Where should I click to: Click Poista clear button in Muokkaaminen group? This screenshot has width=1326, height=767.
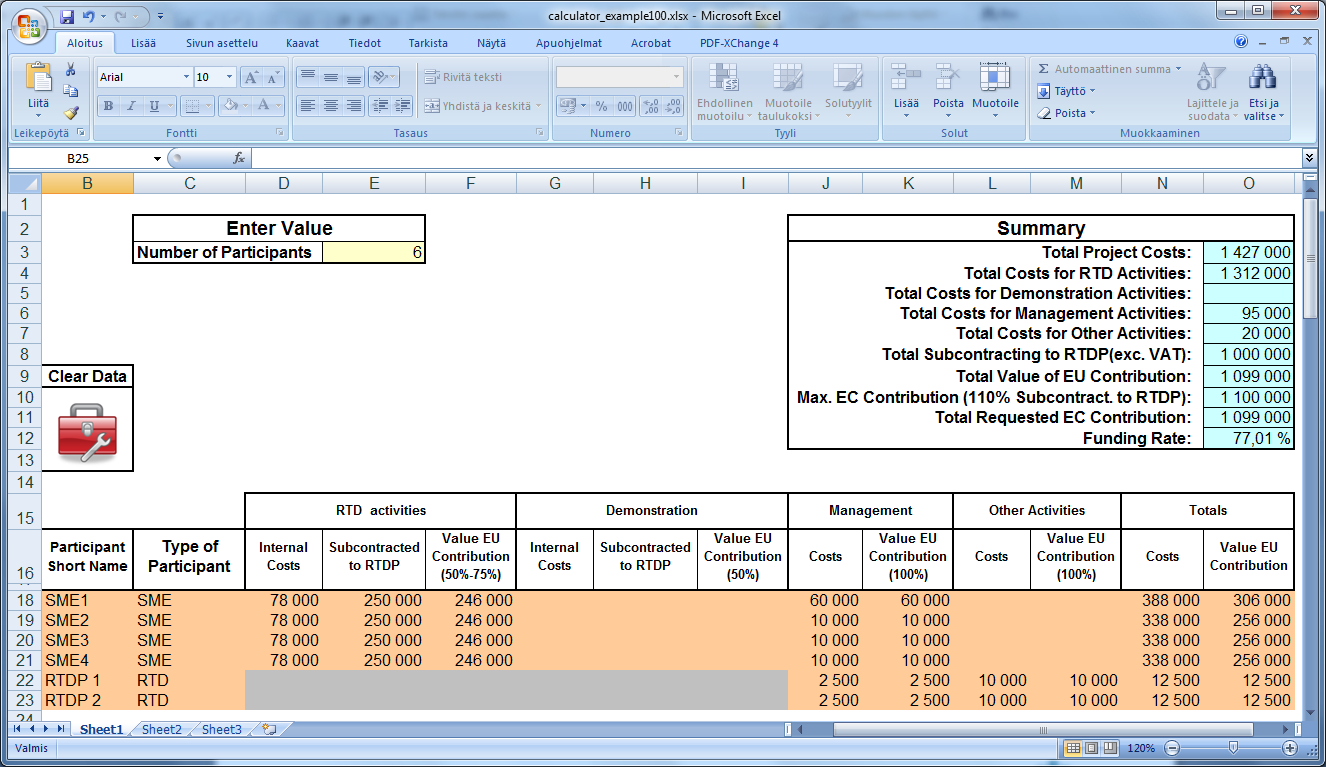pos(1066,113)
